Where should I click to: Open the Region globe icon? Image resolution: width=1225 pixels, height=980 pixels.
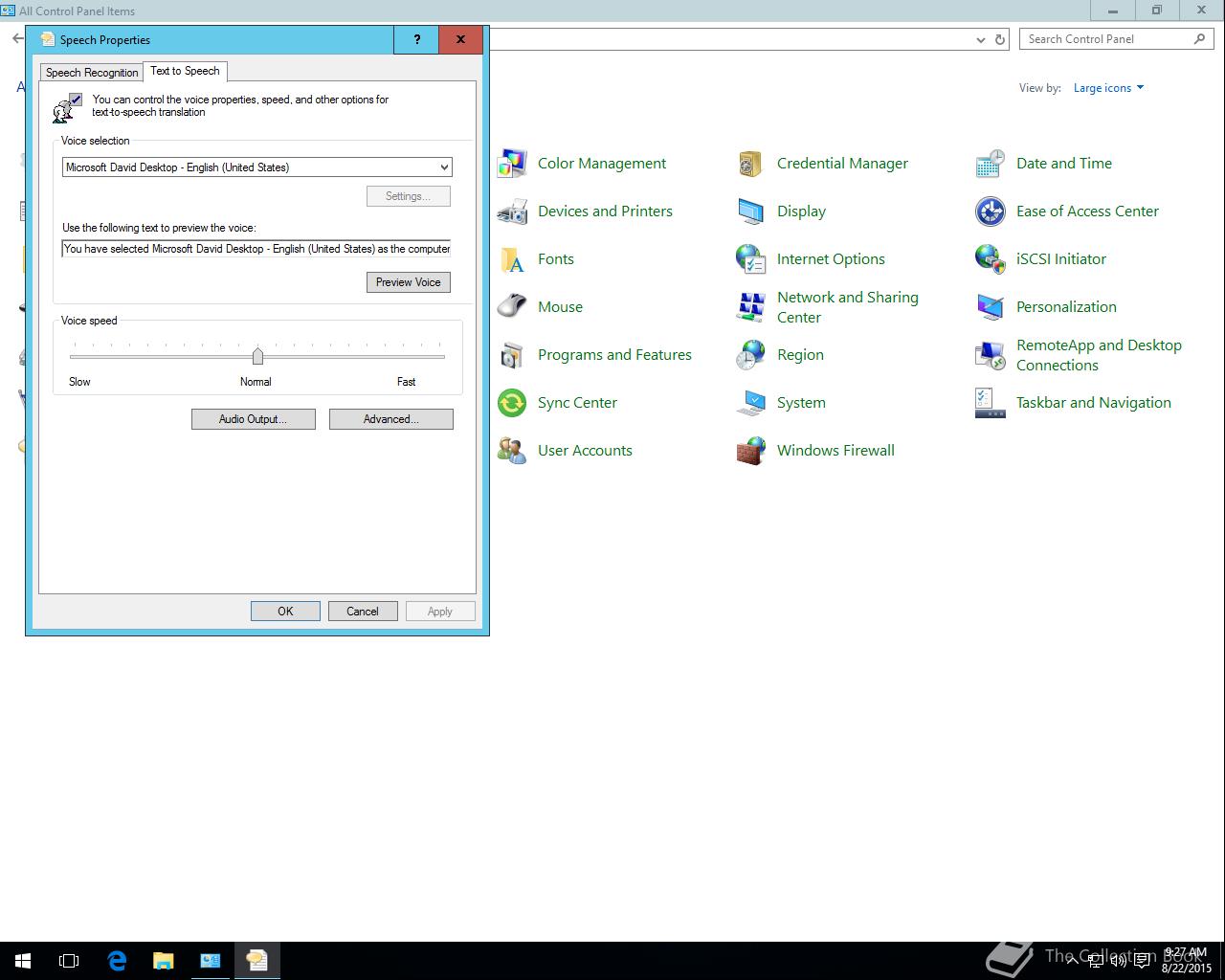click(x=751, y=355)
